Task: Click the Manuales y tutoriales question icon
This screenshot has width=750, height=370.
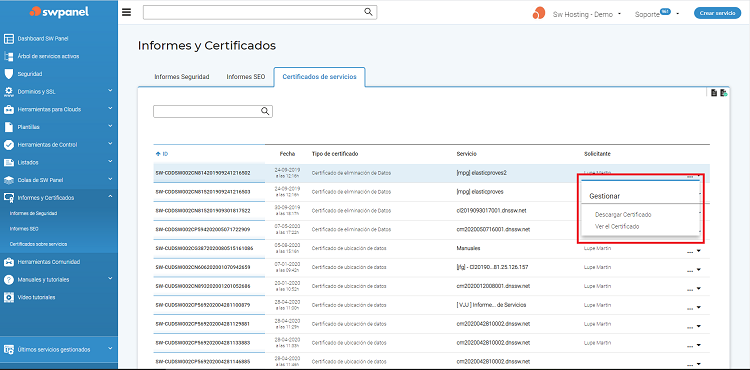Action: [x=9, y=280]
